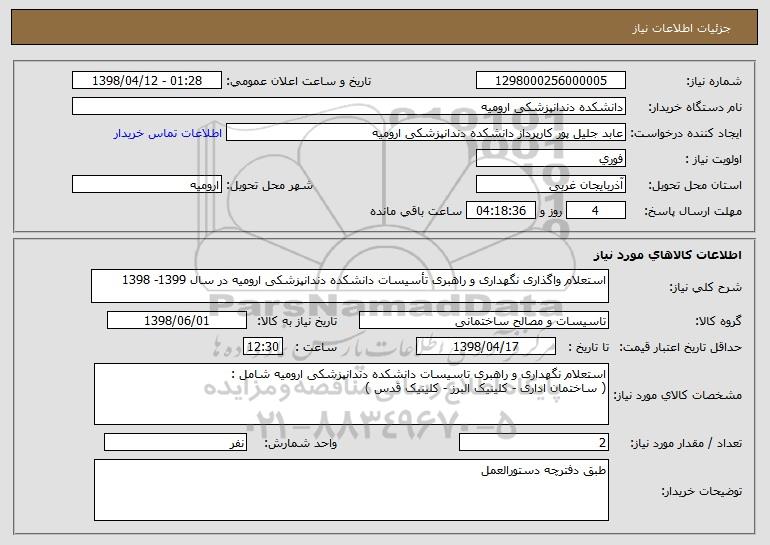The width and height of the screenshot is (770, 545).
Task: Click the label شهر محل تحویل
Action: (269, 185)
